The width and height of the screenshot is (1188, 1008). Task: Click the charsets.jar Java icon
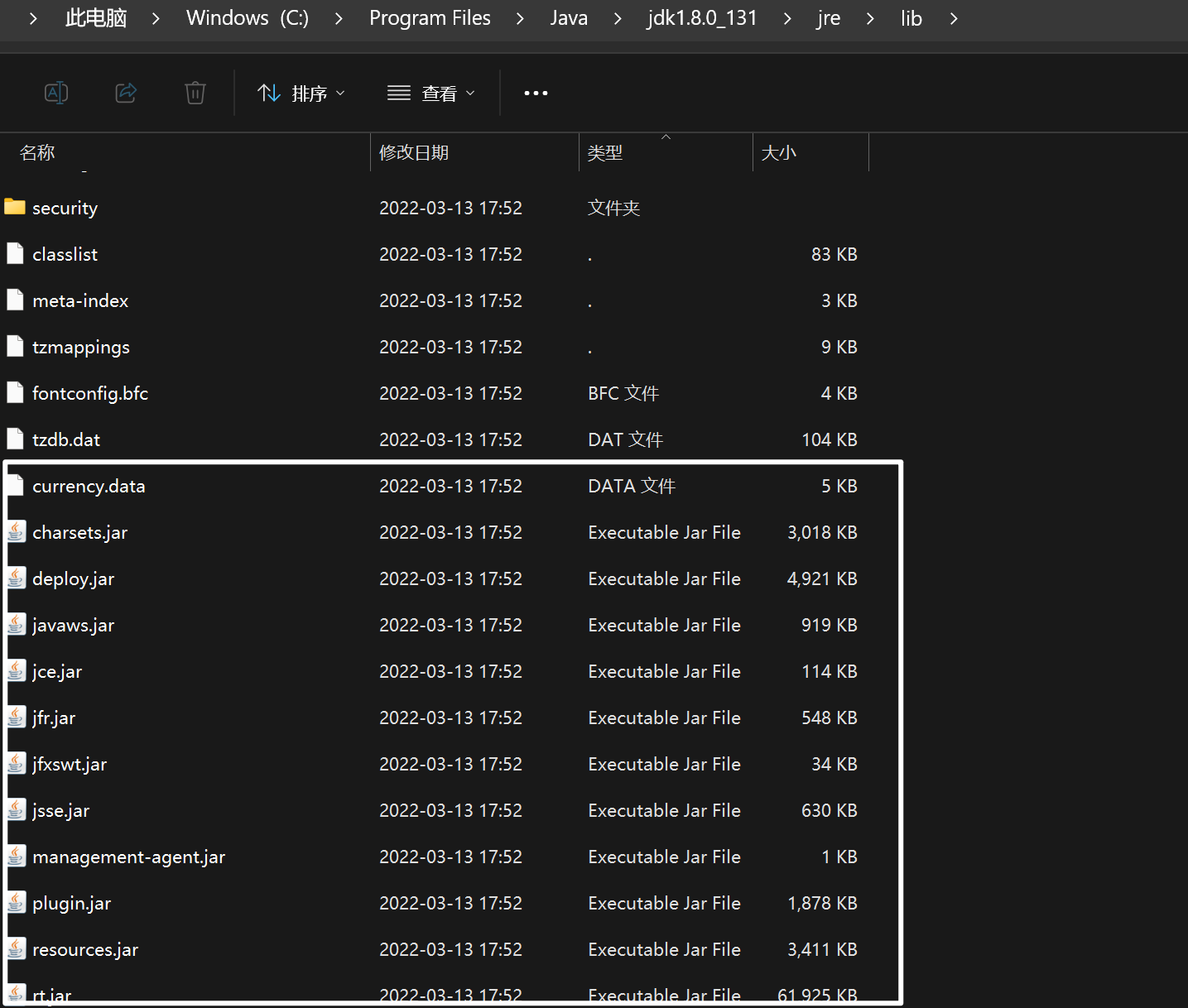(17, 532)
